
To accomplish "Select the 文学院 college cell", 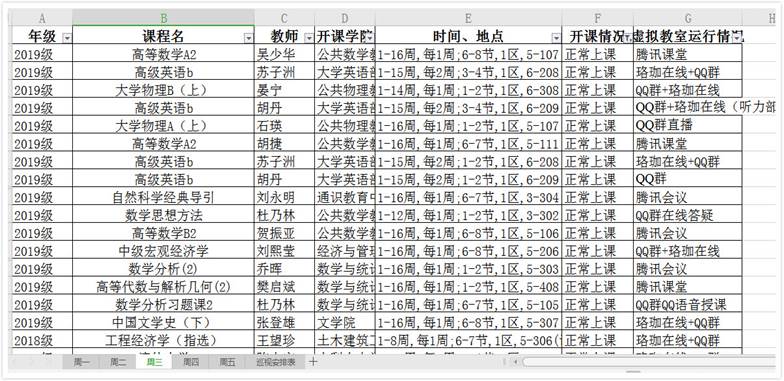I will point(345,322).
